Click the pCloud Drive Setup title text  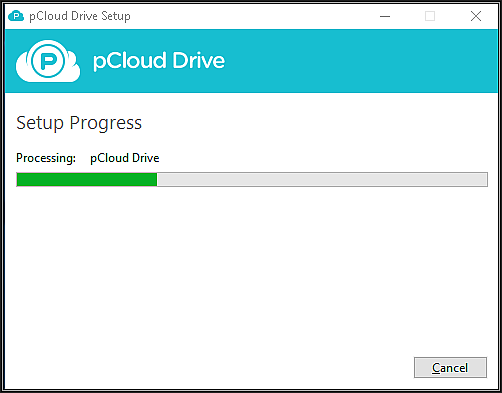point(80,16)
